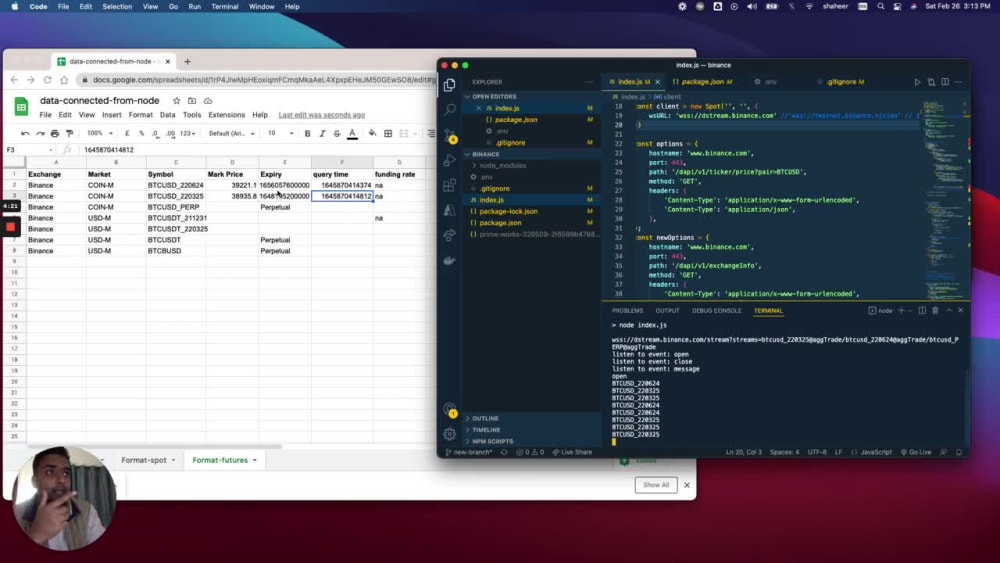The height and width of the screenshot is (563, 1000).
Task: Click Go Live in the status bar
Action: (916, 452)
